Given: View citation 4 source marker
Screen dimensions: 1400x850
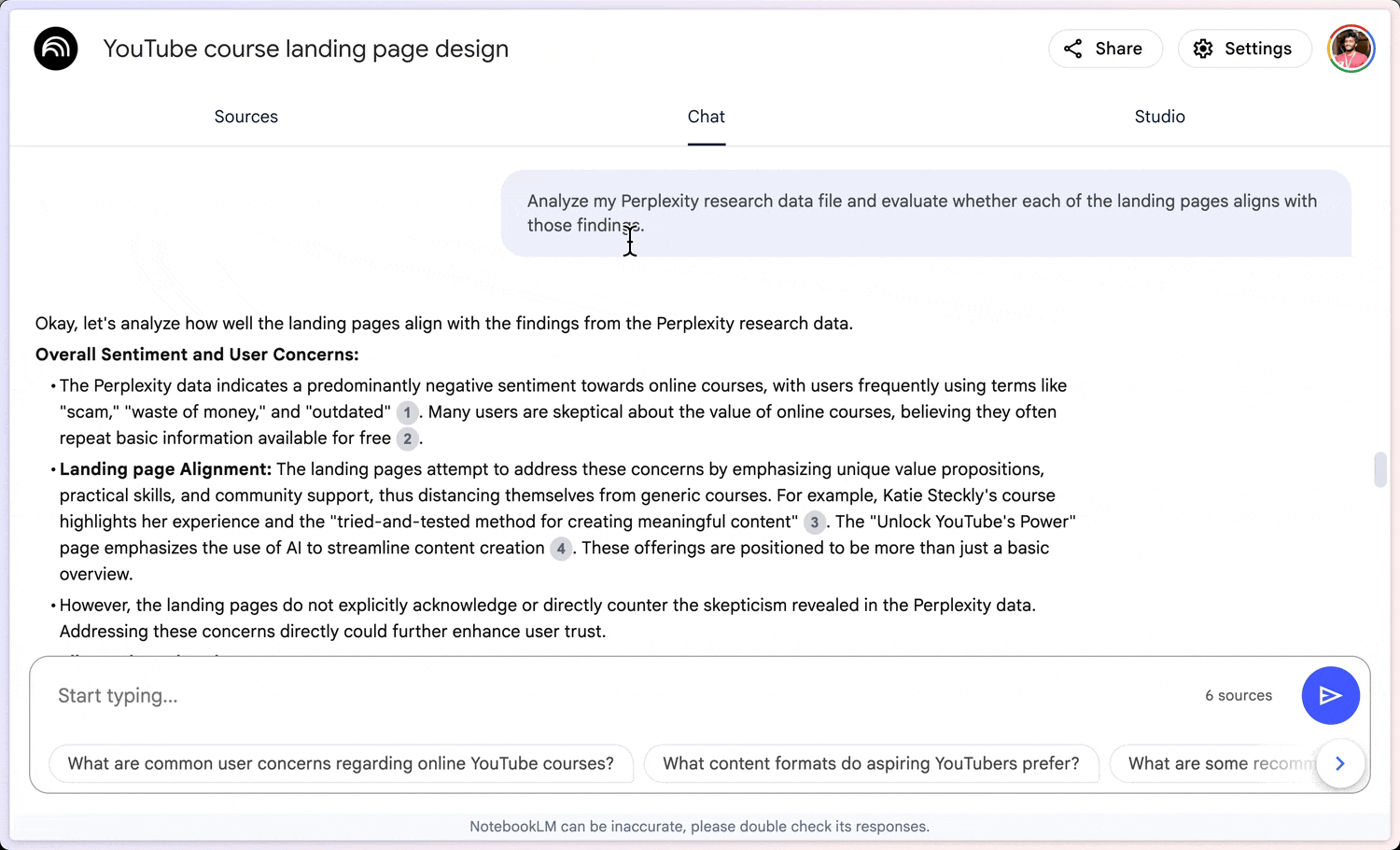Looking at the screenshot, I should [x=560, y=549].
